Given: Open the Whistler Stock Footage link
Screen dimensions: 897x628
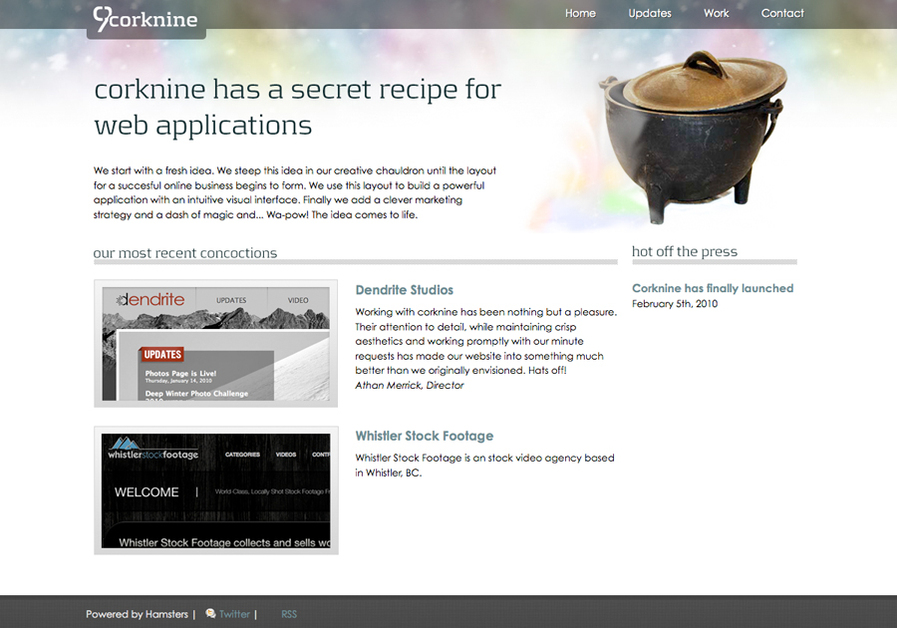Looking at the screenshot, I should point(424,436).
